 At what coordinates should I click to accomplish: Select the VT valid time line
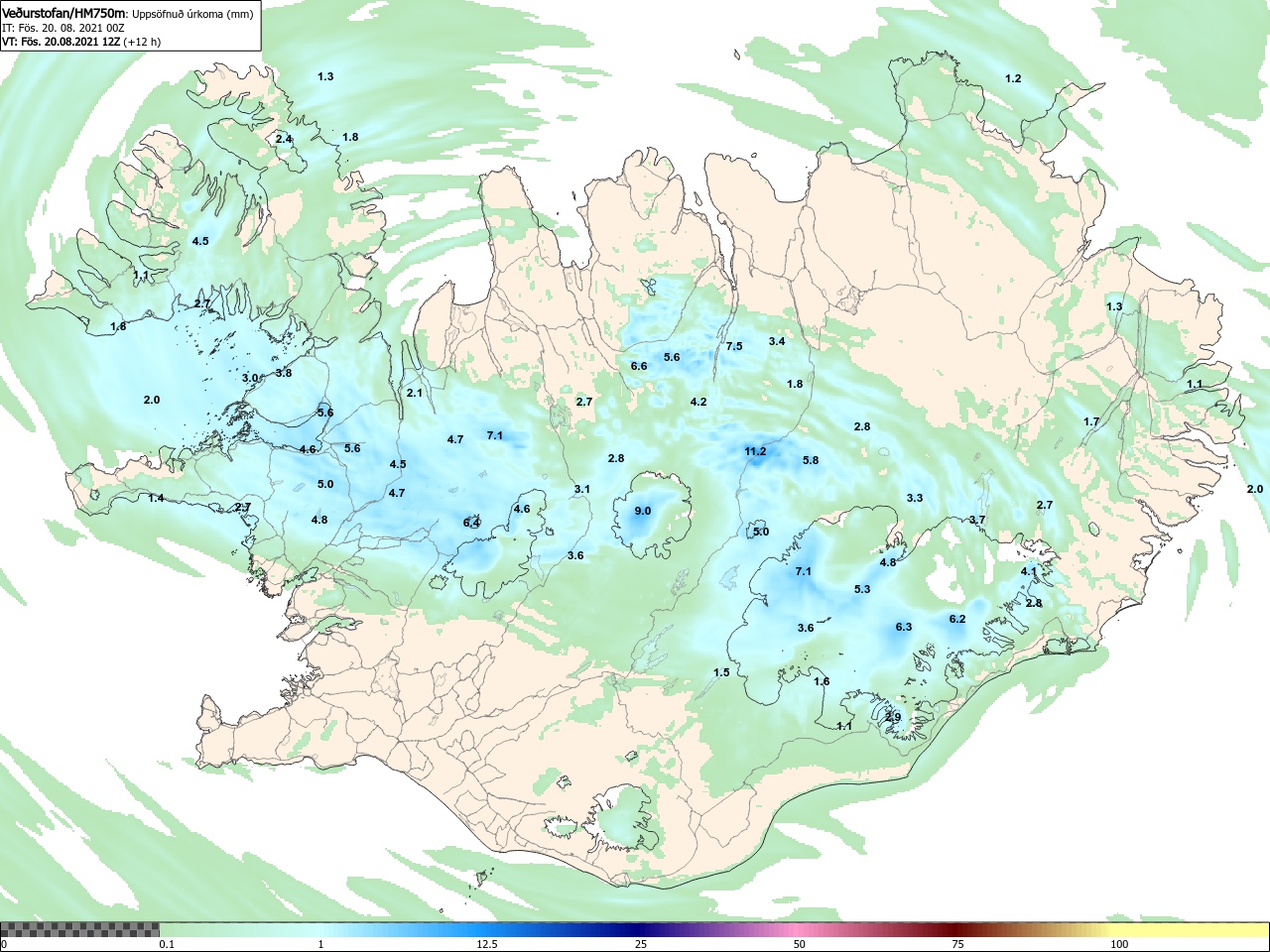click(x=81, y=42)
